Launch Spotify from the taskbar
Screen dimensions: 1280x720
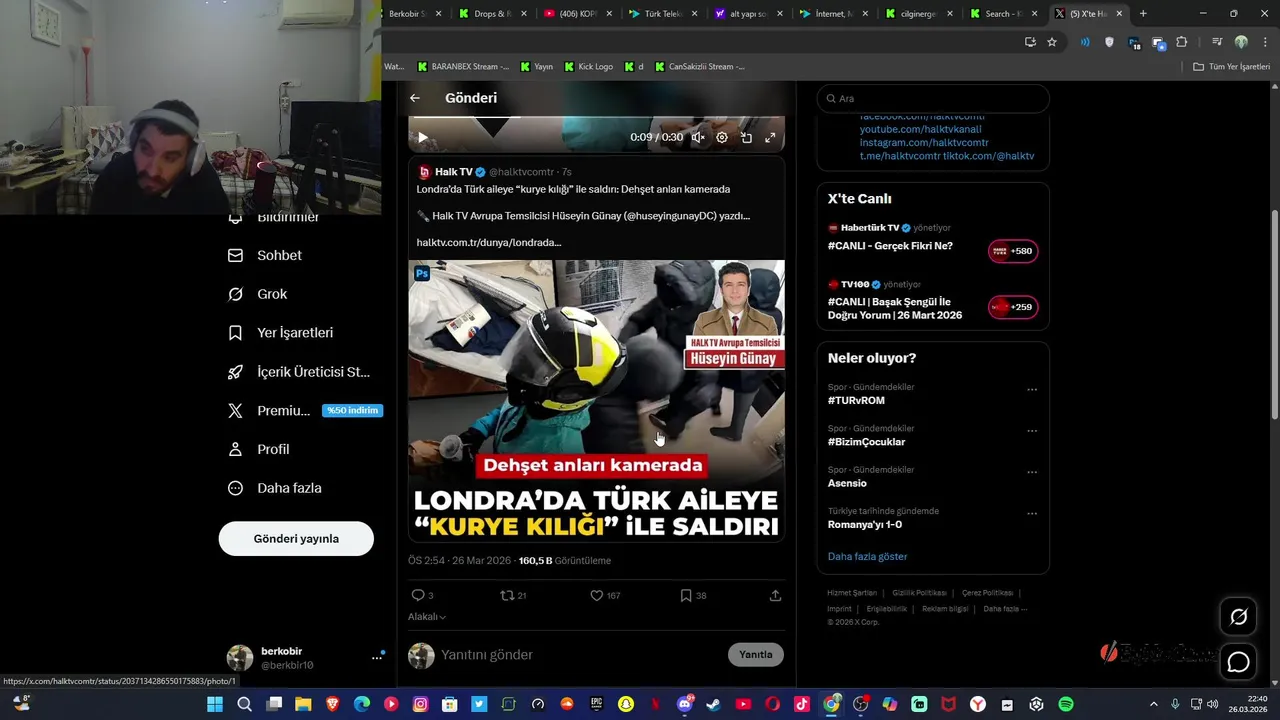1066,704
